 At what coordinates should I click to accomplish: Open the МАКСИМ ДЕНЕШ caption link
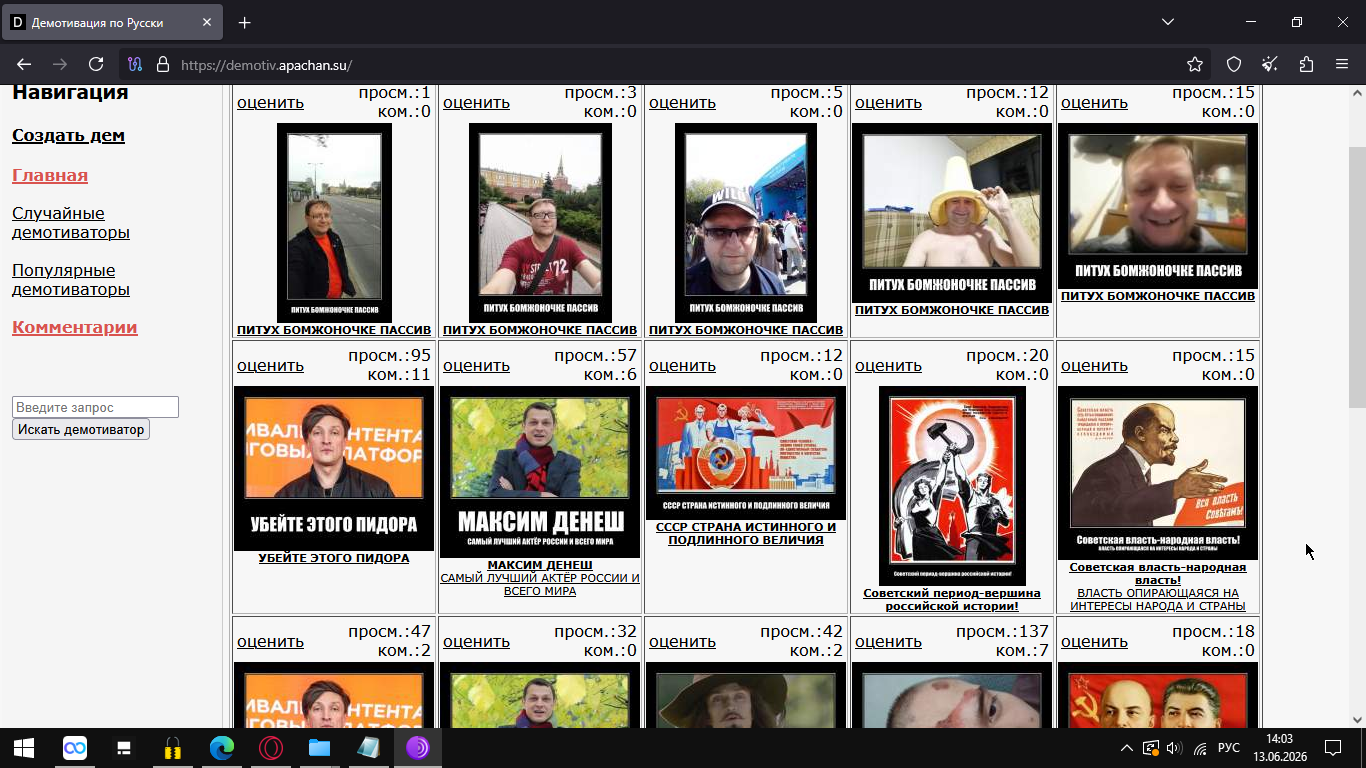540,565
